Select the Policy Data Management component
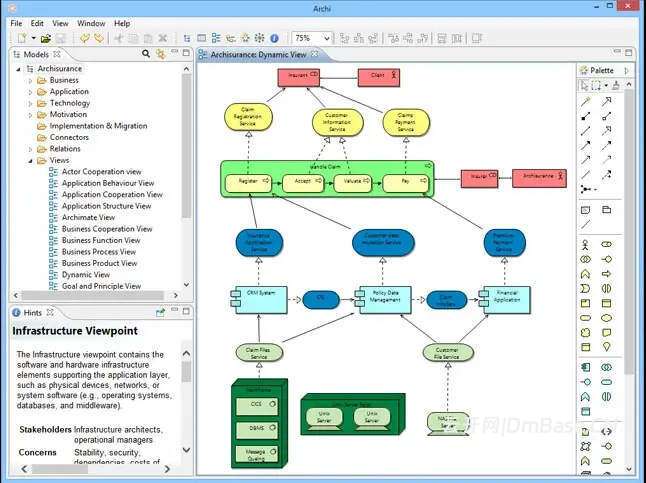The width and height of the screenshot is (646, 483). (383, 300)
